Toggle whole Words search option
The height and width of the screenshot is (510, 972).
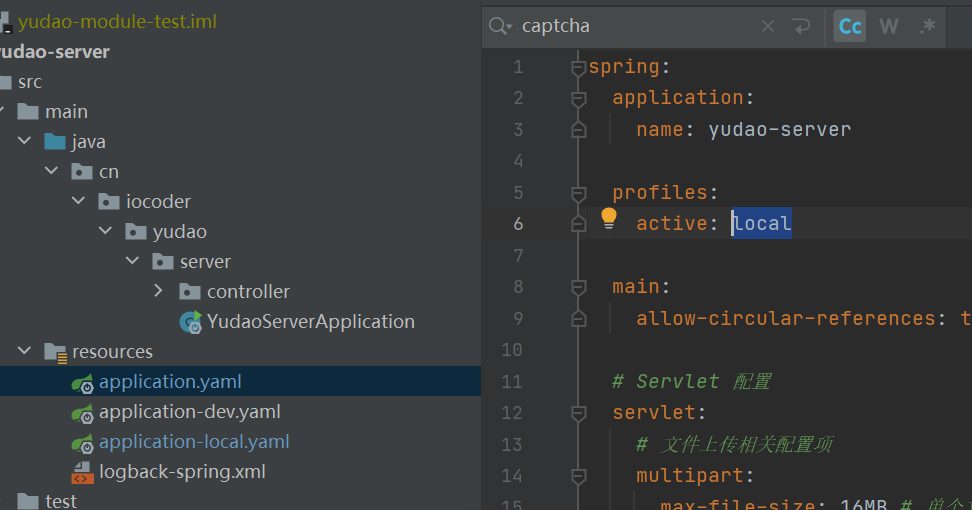[x=889, y=26]
